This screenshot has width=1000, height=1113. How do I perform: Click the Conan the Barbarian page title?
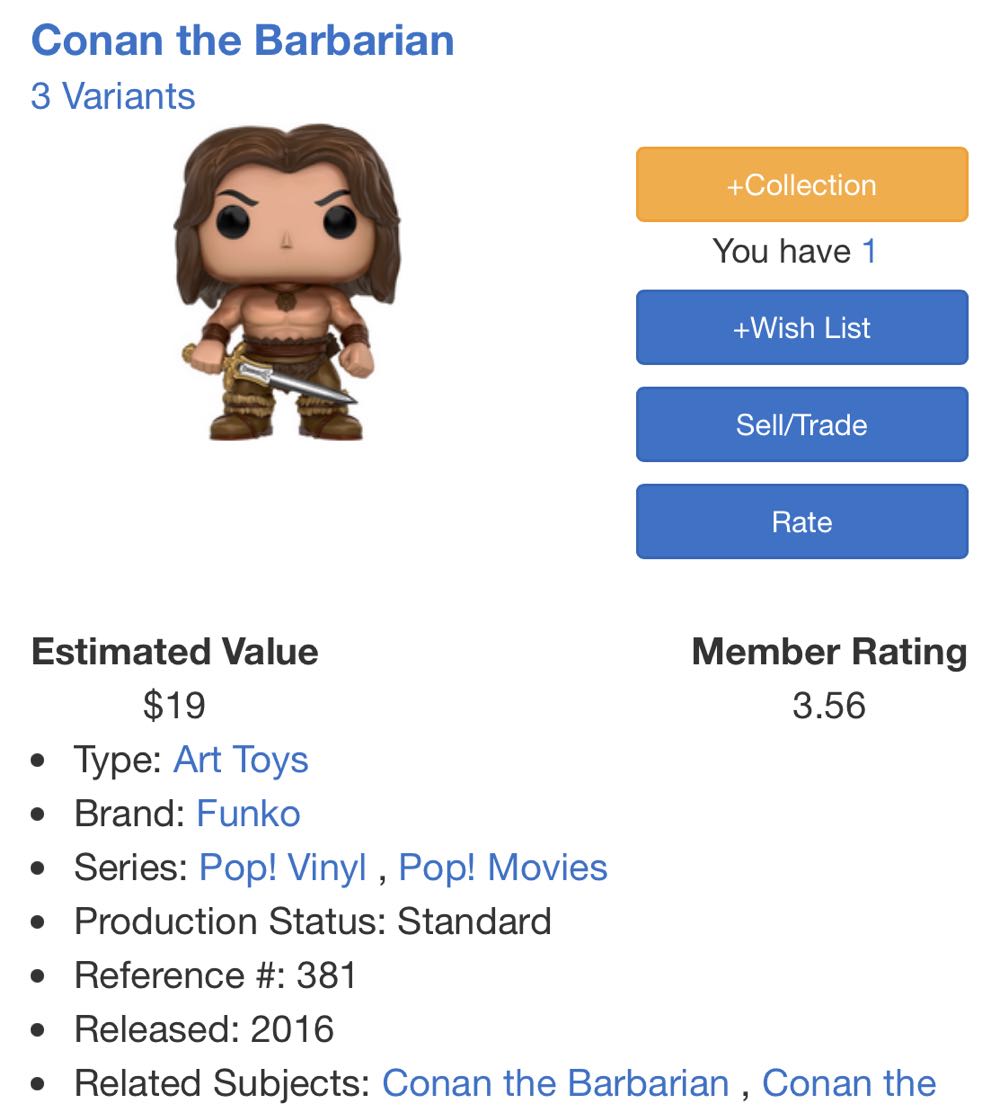tap(242, 41)
